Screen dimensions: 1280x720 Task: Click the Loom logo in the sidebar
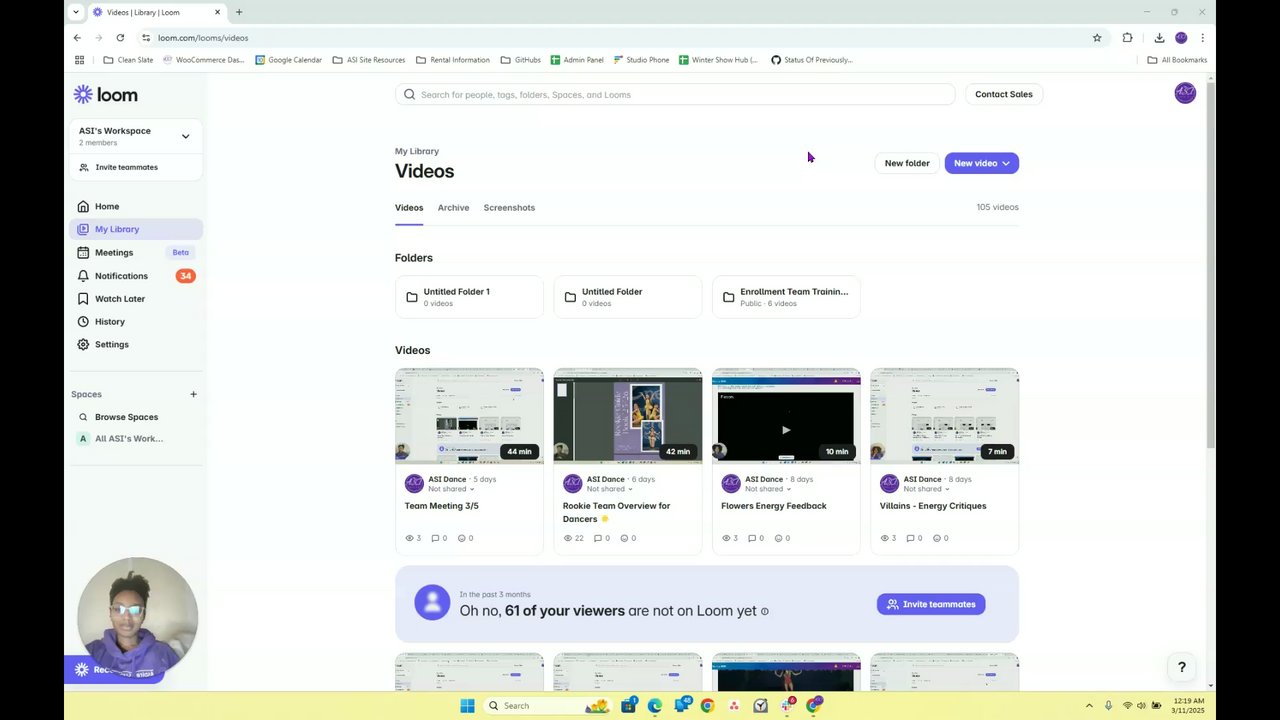[105, 95]
